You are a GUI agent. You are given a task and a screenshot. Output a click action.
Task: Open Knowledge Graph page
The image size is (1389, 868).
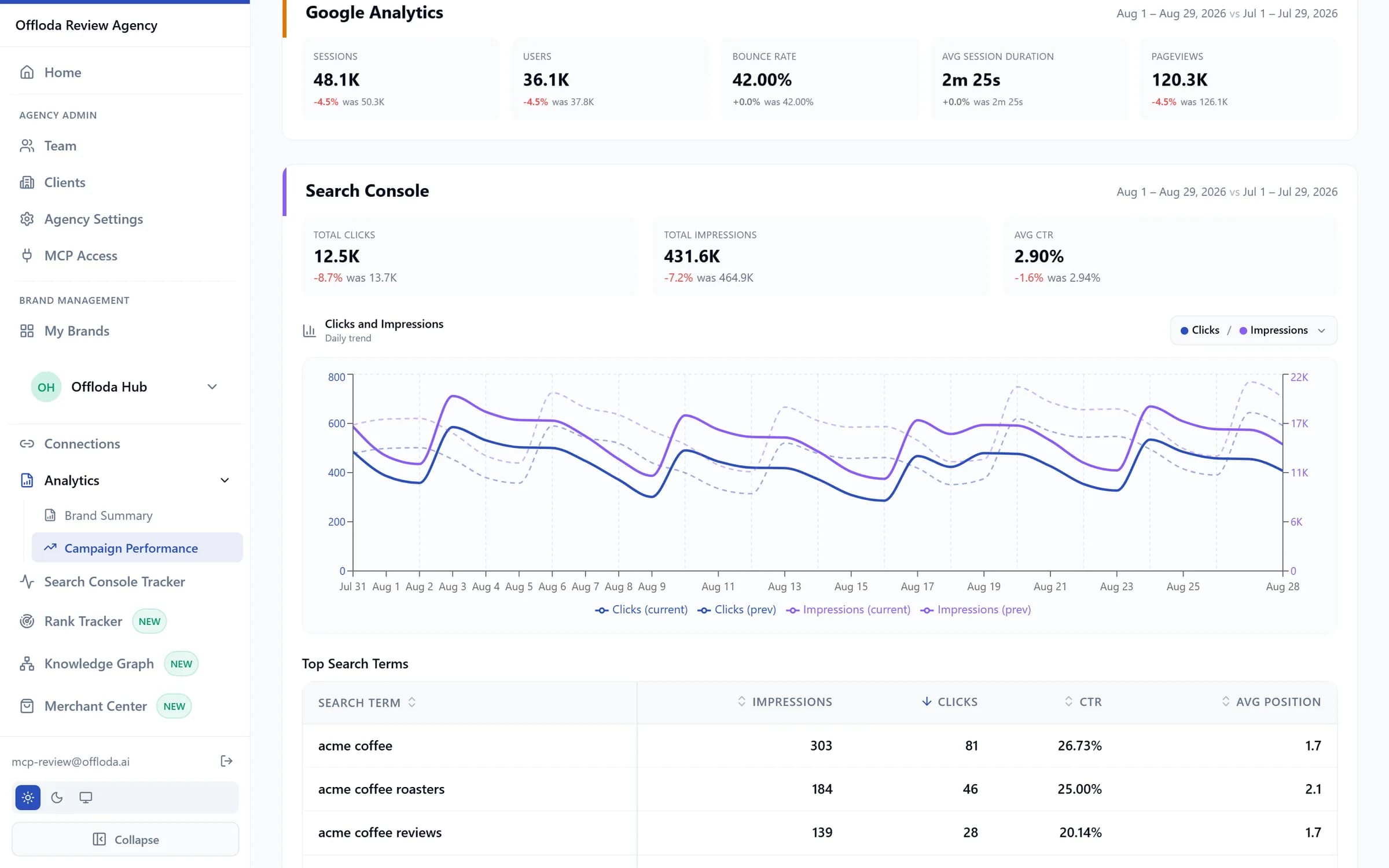[99, 664]
